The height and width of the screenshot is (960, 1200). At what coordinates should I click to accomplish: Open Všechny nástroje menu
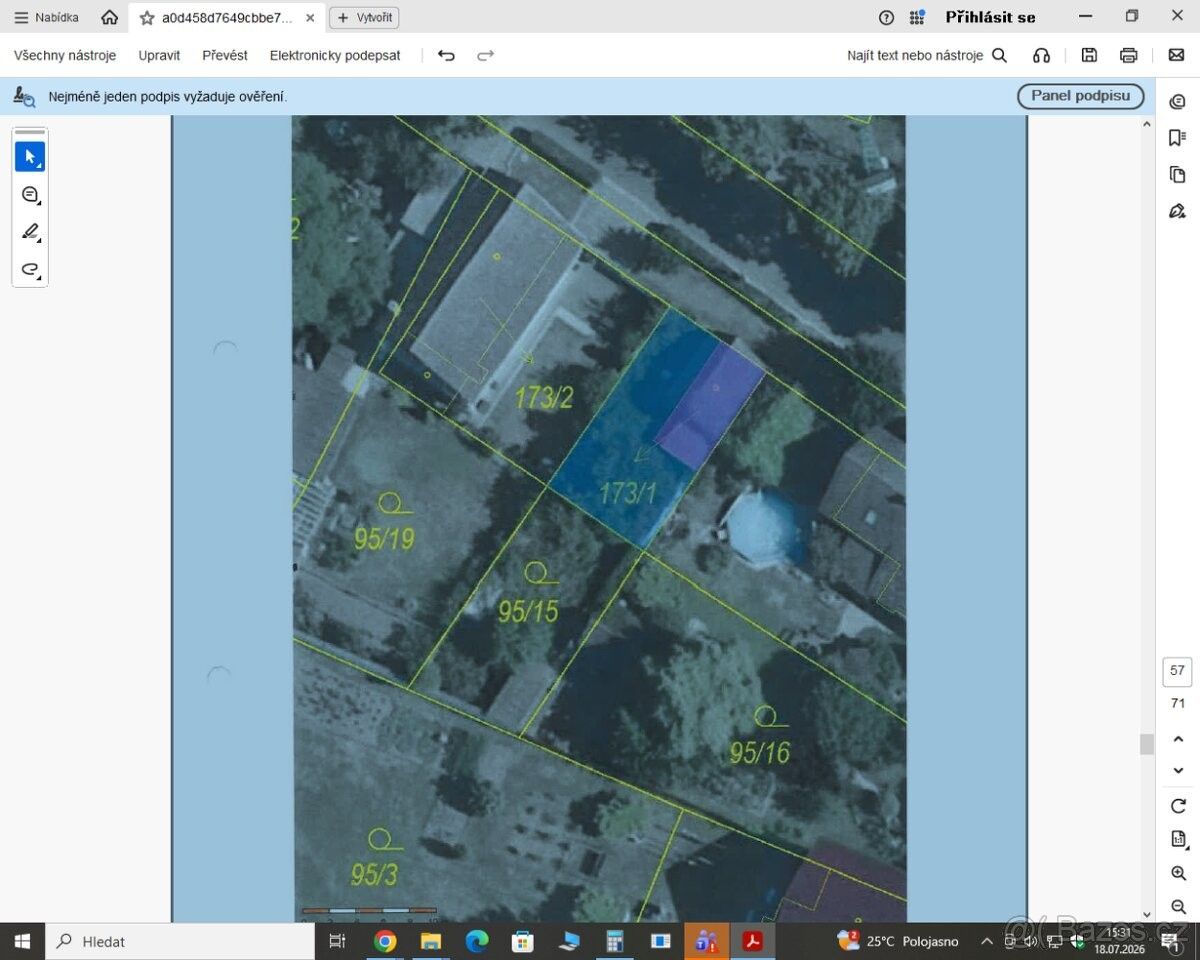pos(65,55)
